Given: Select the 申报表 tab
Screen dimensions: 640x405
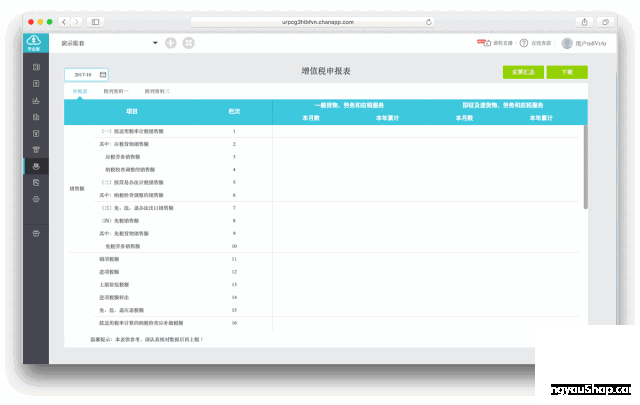Looking at the screenshot, I should [x=80, y=91].
